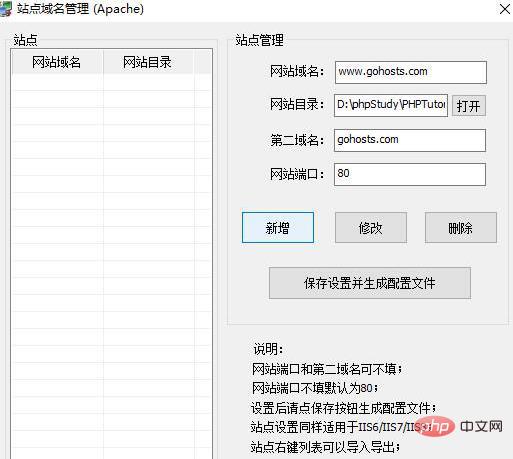Click the 第二域名: label
The image size is (513, 459).
click(297, 140)
